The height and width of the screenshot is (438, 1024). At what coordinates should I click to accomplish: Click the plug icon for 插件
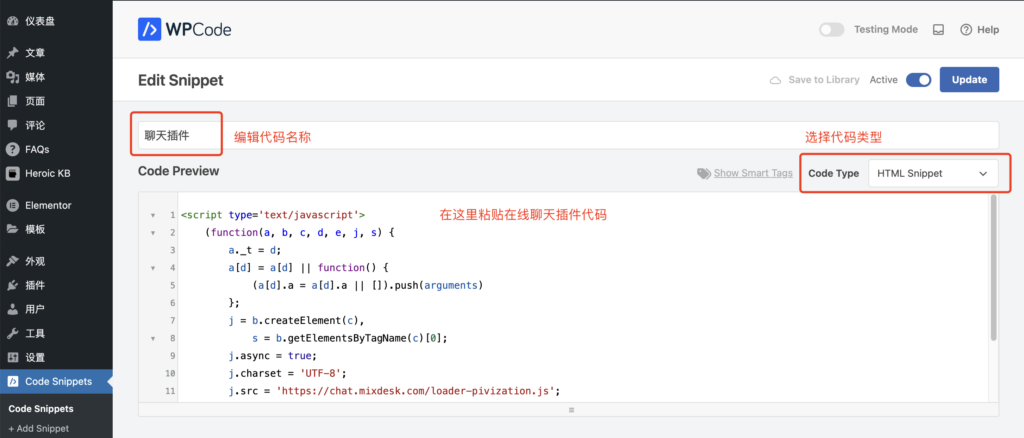point(12,285)
